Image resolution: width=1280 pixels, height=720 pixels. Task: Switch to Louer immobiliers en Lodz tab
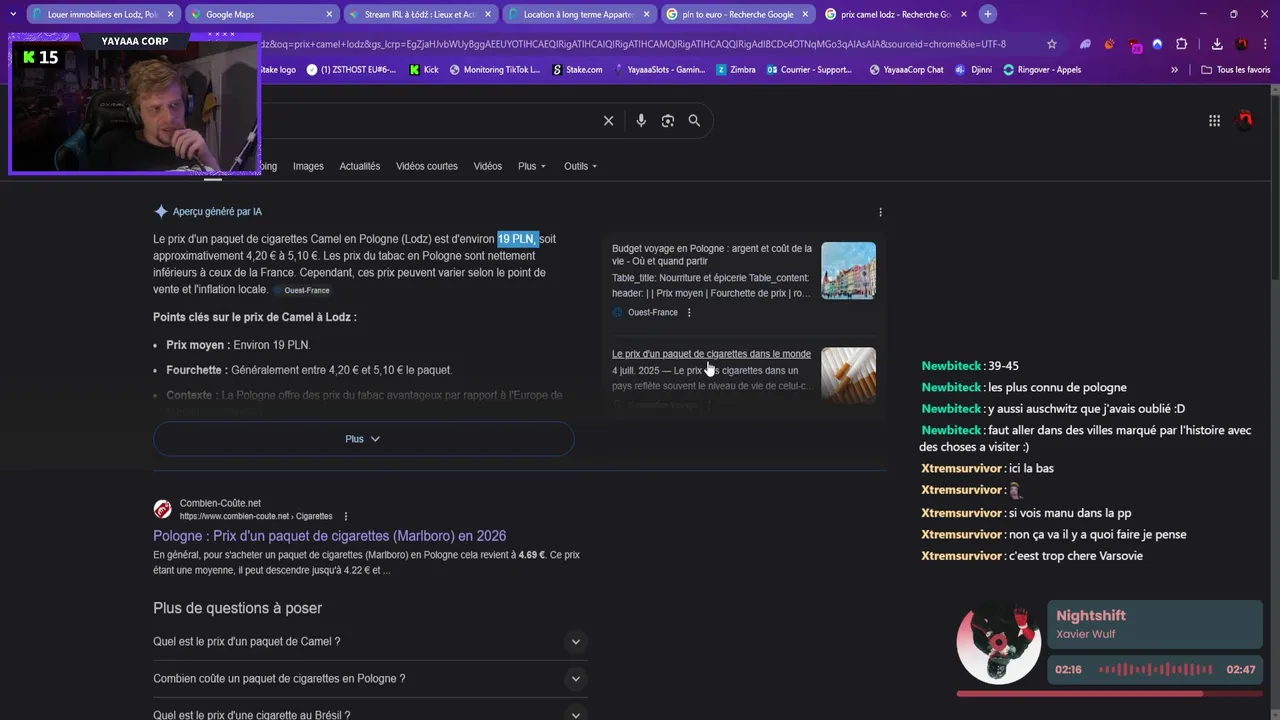click(103, 14)
